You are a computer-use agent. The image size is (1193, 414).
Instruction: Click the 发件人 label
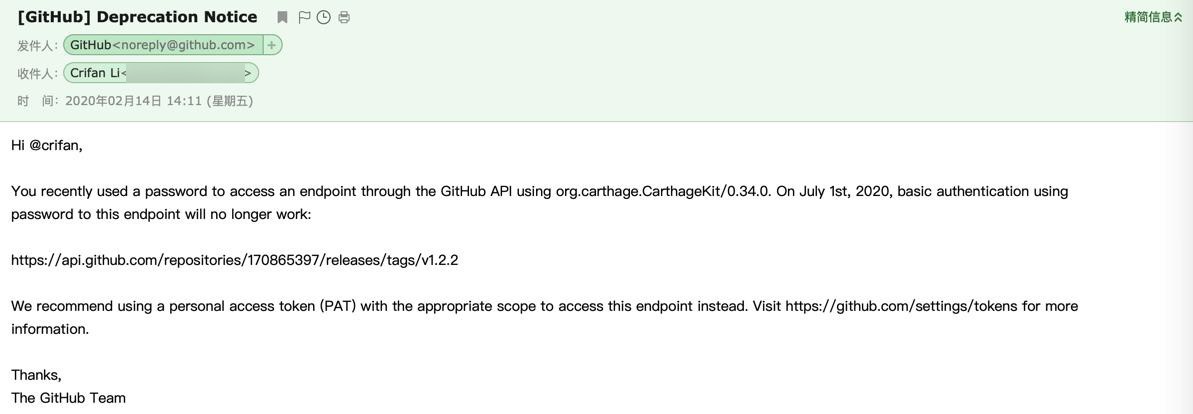tap(37, 46)
